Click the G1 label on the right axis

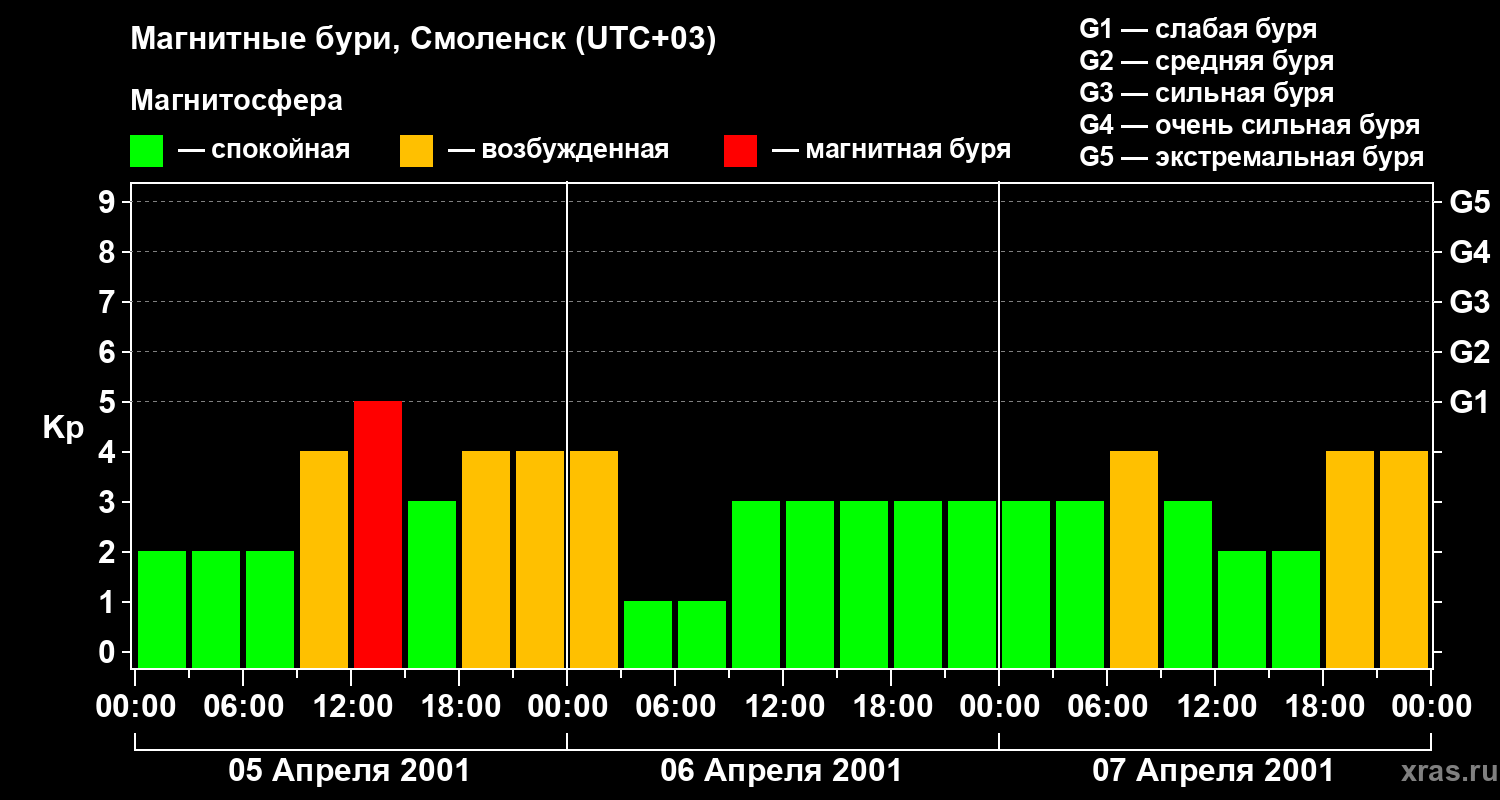(1469, 403)
